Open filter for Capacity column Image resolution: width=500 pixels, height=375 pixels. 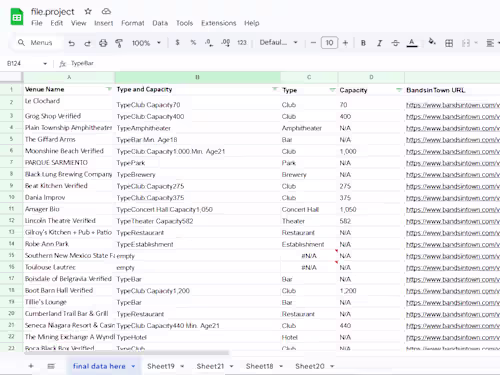(x=399, y=90)
